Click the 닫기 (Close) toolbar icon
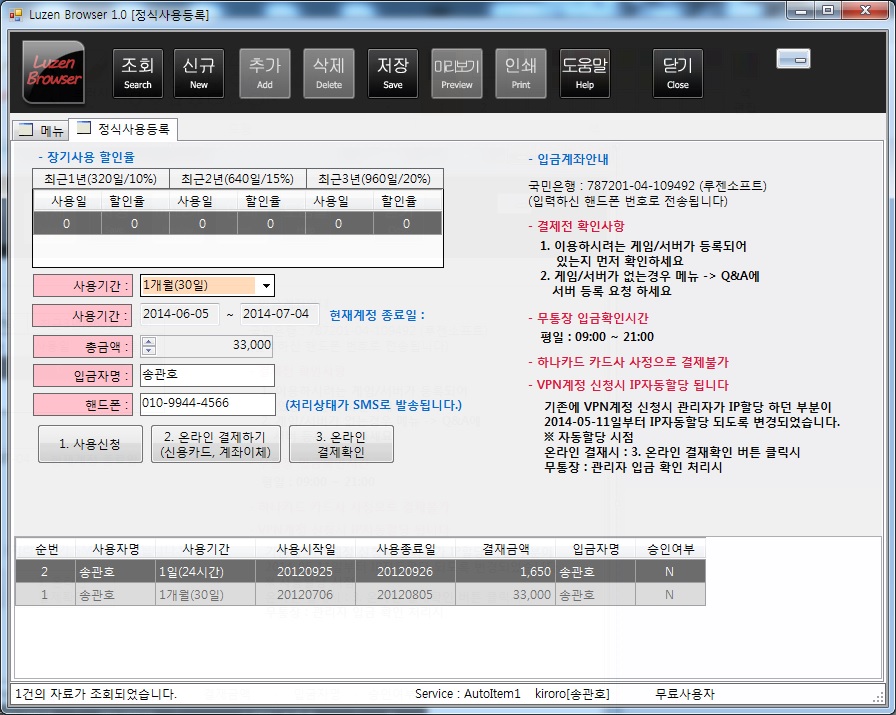This screenshot has height=715, width=896. coord(678,73)
